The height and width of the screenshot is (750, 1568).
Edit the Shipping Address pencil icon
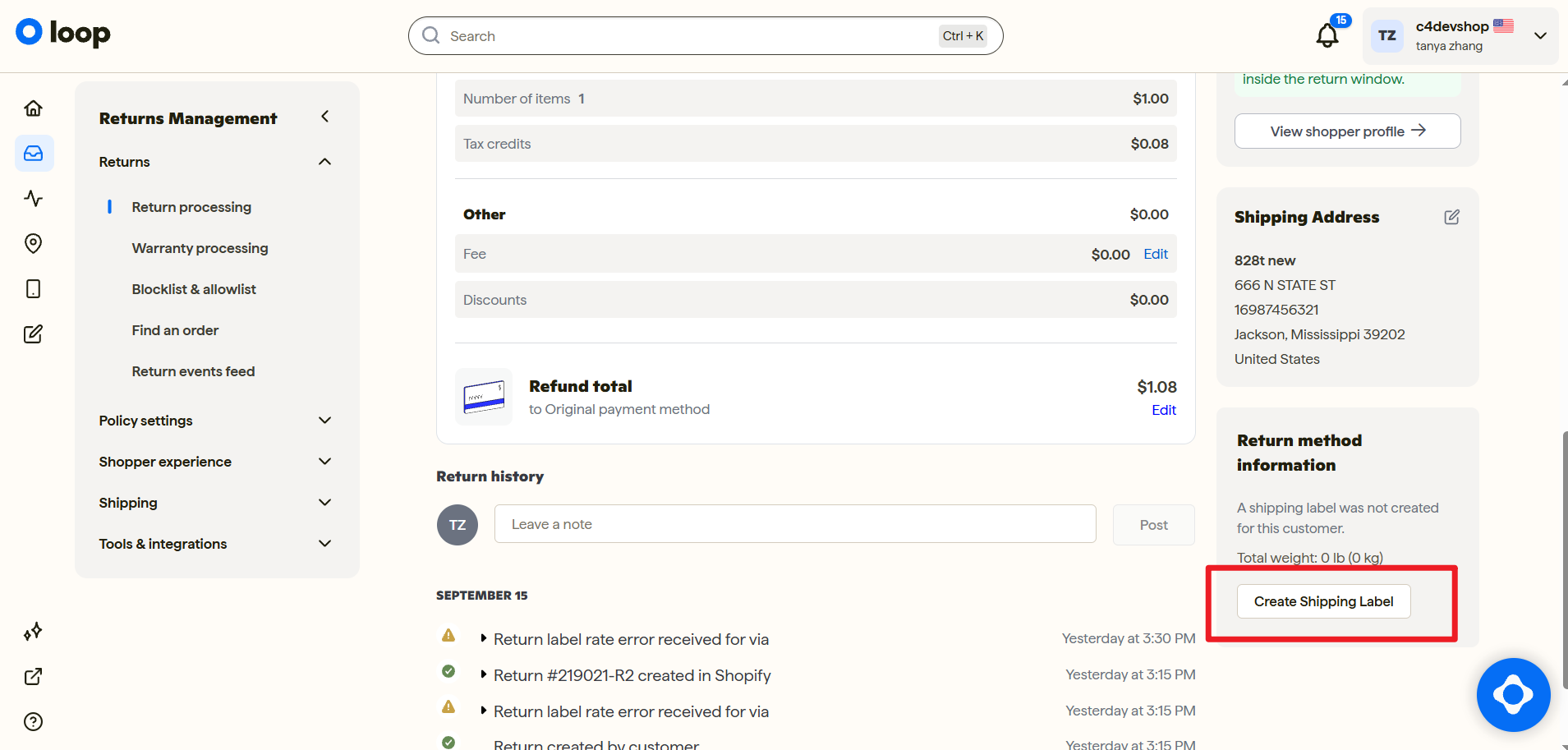pyautogui.click(x=1452, y=217)
